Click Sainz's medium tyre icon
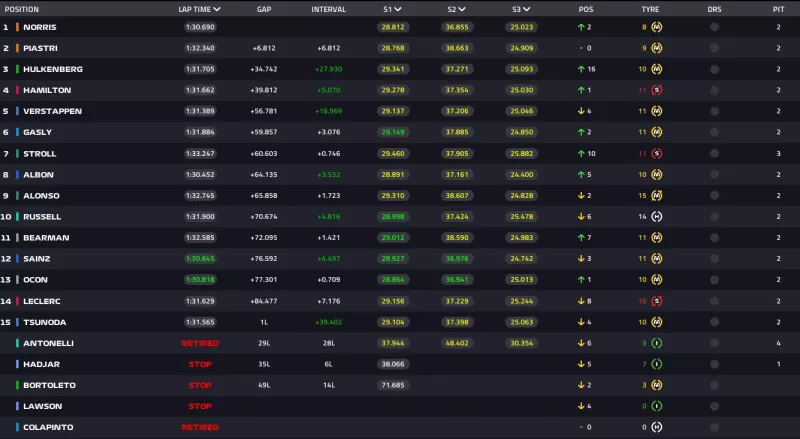The image size is (800, 439). pos(657,258)
